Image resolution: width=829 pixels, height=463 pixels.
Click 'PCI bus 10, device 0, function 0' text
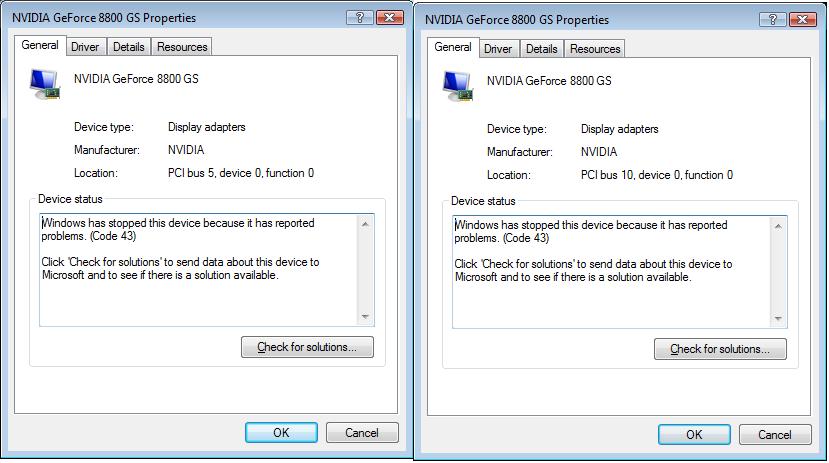(x=657, y=175)
